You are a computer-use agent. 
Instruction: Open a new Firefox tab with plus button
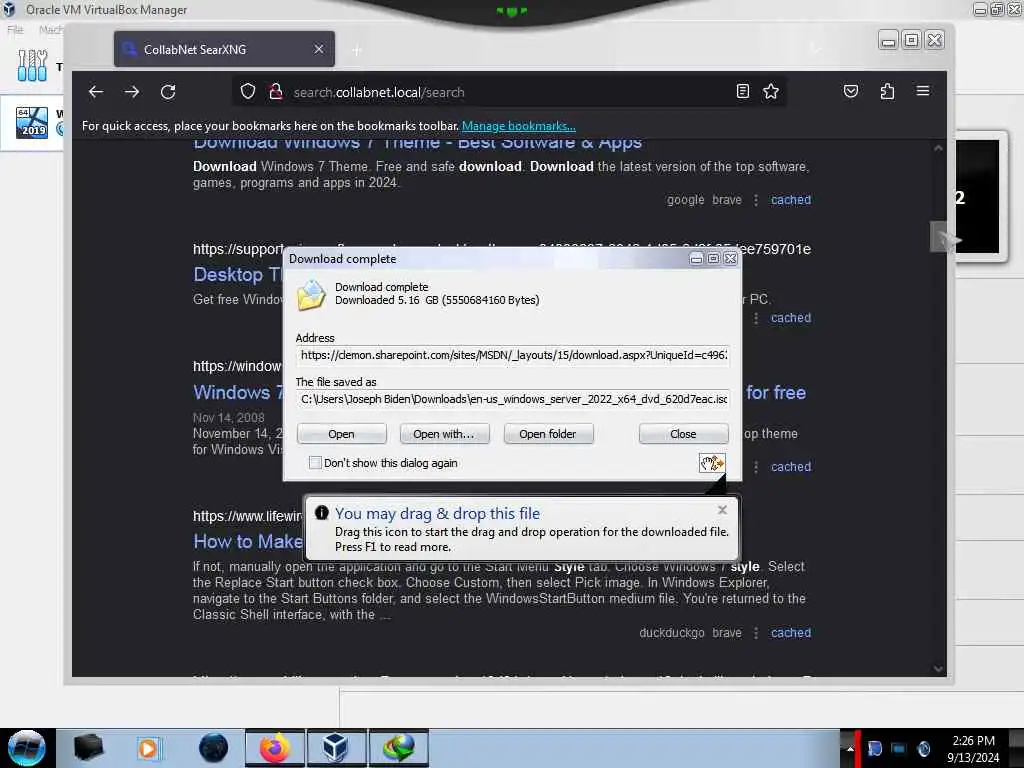pyautogui.click(x=357, y=50)
